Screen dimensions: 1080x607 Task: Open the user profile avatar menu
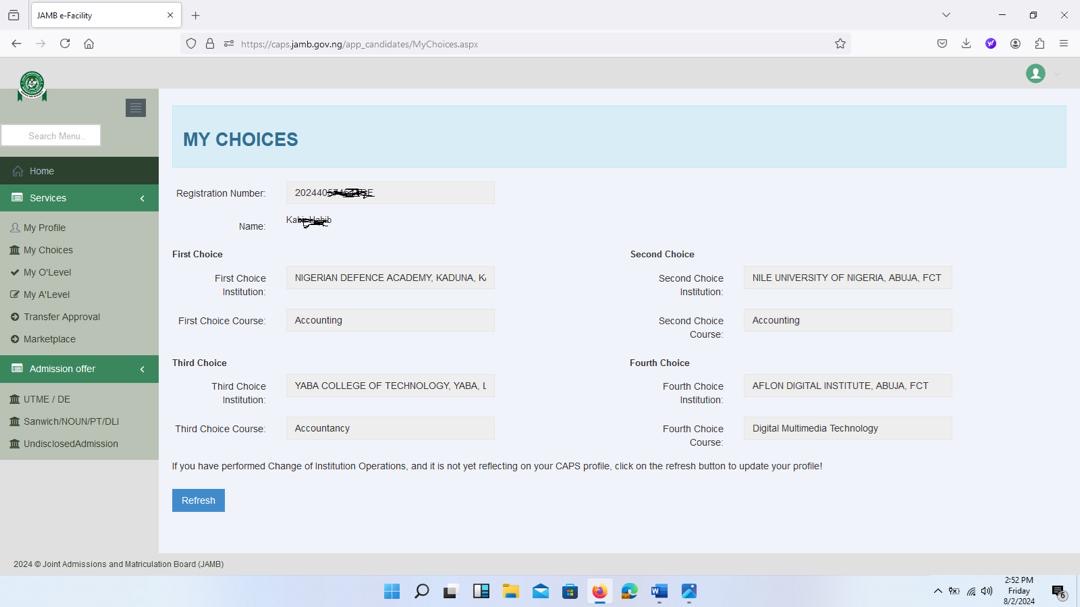(1036, 74)
